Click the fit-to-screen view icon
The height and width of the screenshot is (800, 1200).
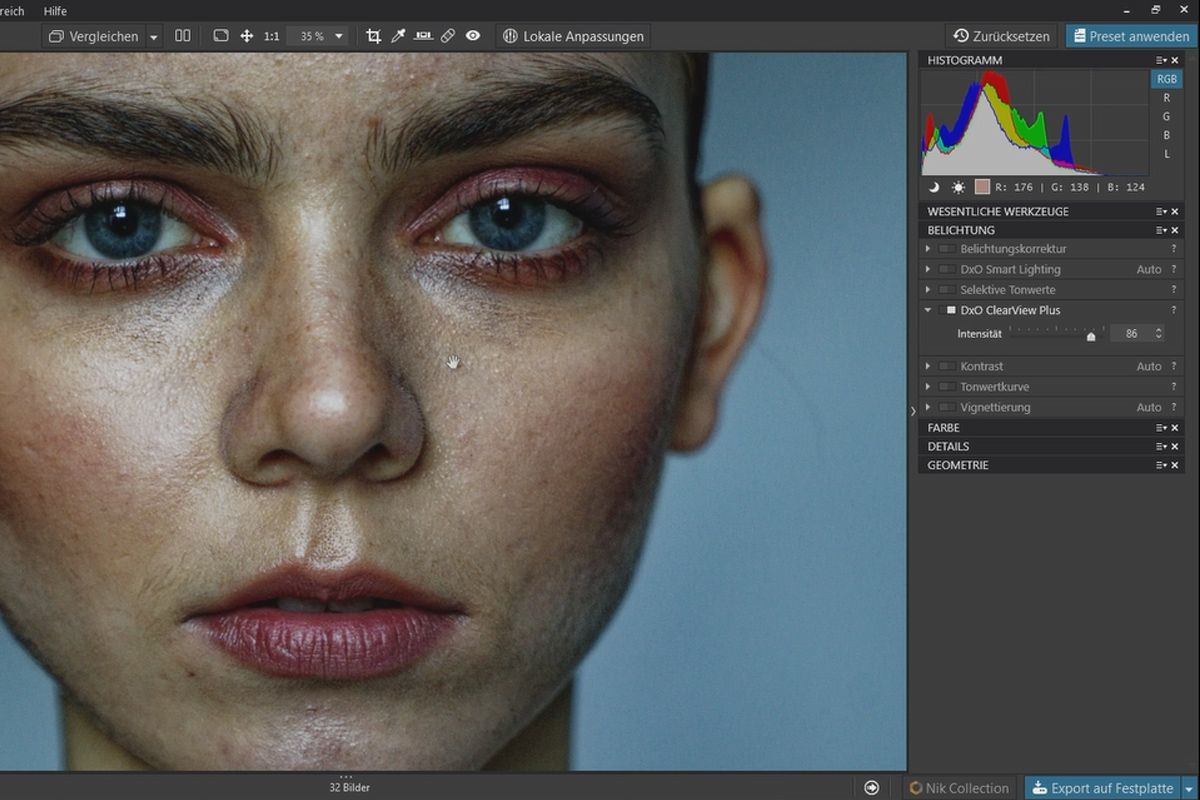coord(221,36)
